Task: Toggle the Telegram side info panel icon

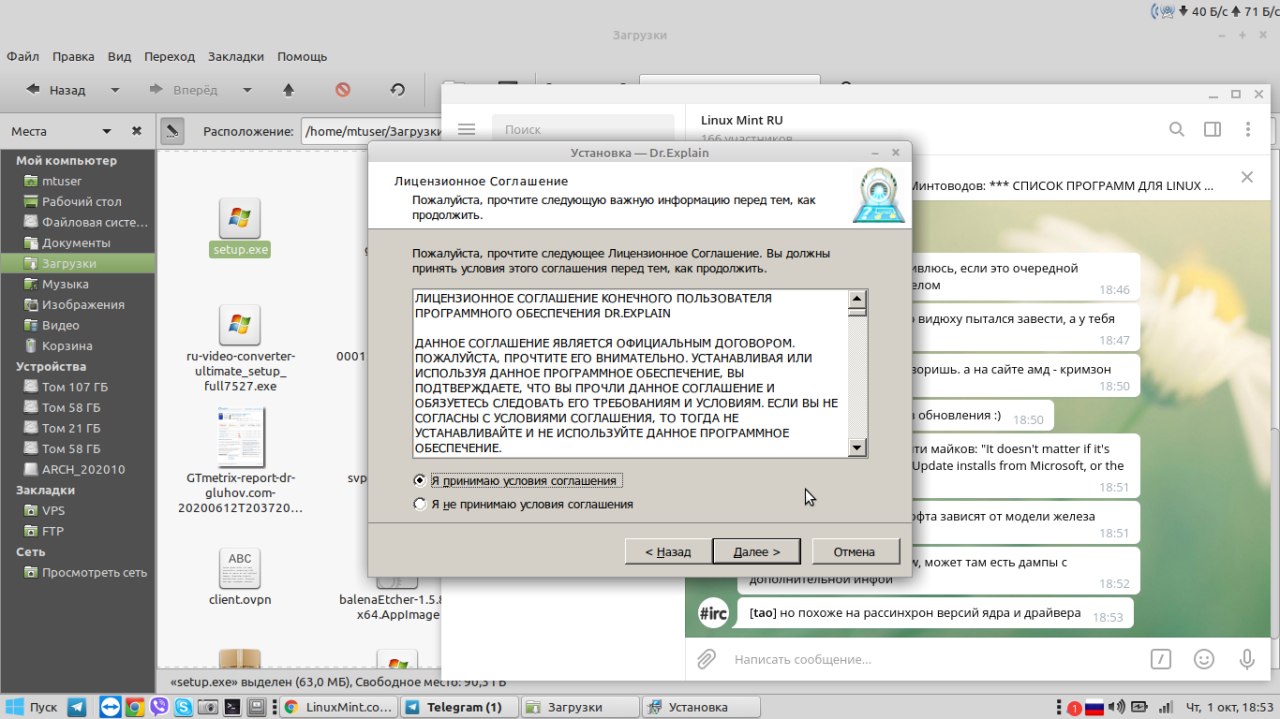Action: (1212, 129)
